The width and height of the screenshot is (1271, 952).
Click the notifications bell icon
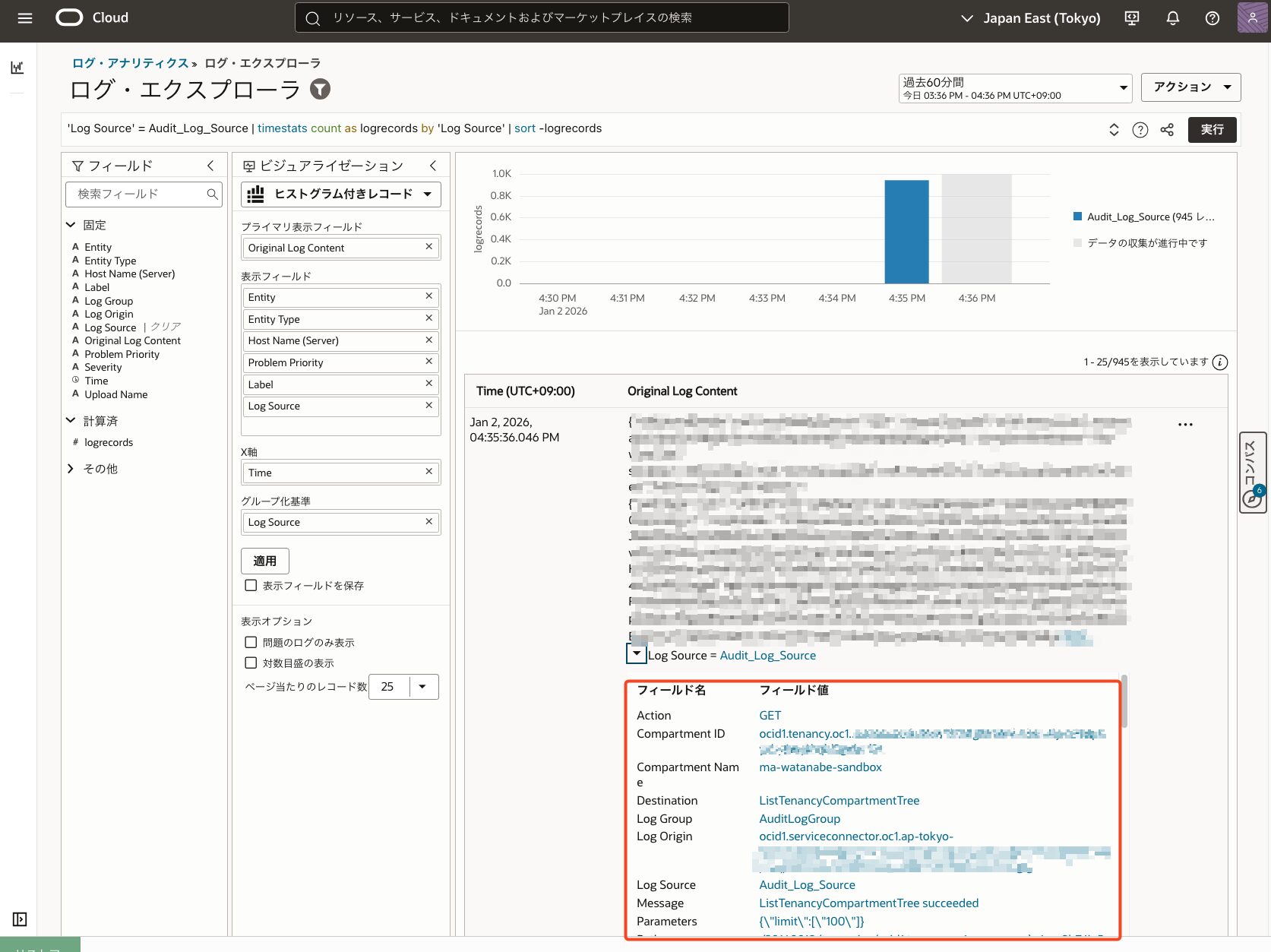(1172, 18)
